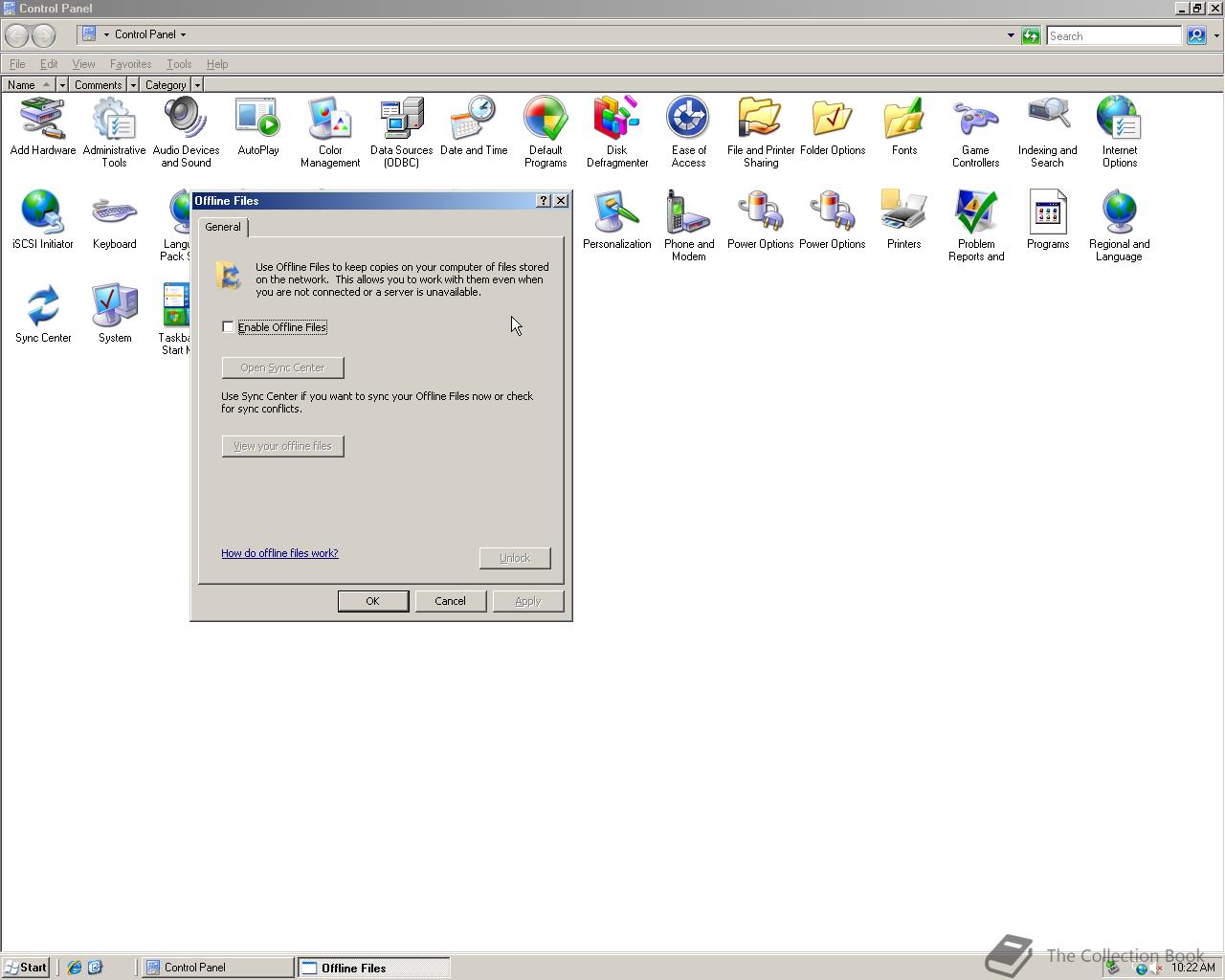Open Default Programs icon
Screen dimensions: 1225x980
point(546,132)
